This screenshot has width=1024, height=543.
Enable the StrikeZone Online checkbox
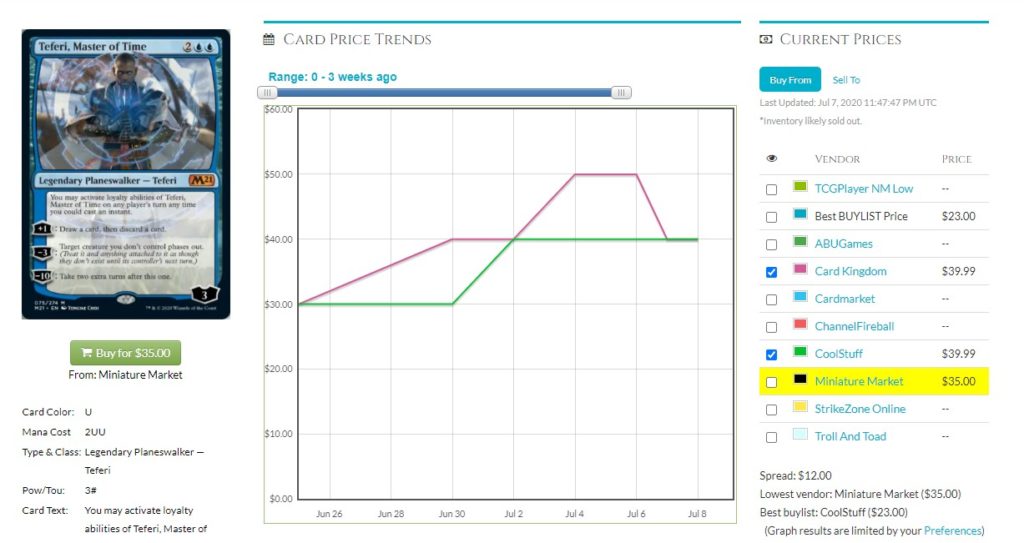(x=771, y=410)
